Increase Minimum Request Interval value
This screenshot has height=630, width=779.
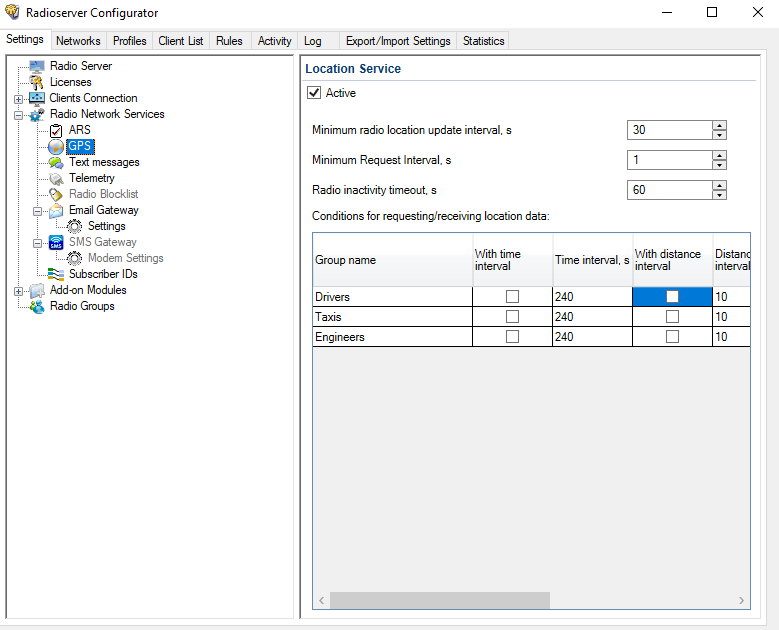pyautogui.click(x=719, y=156)
